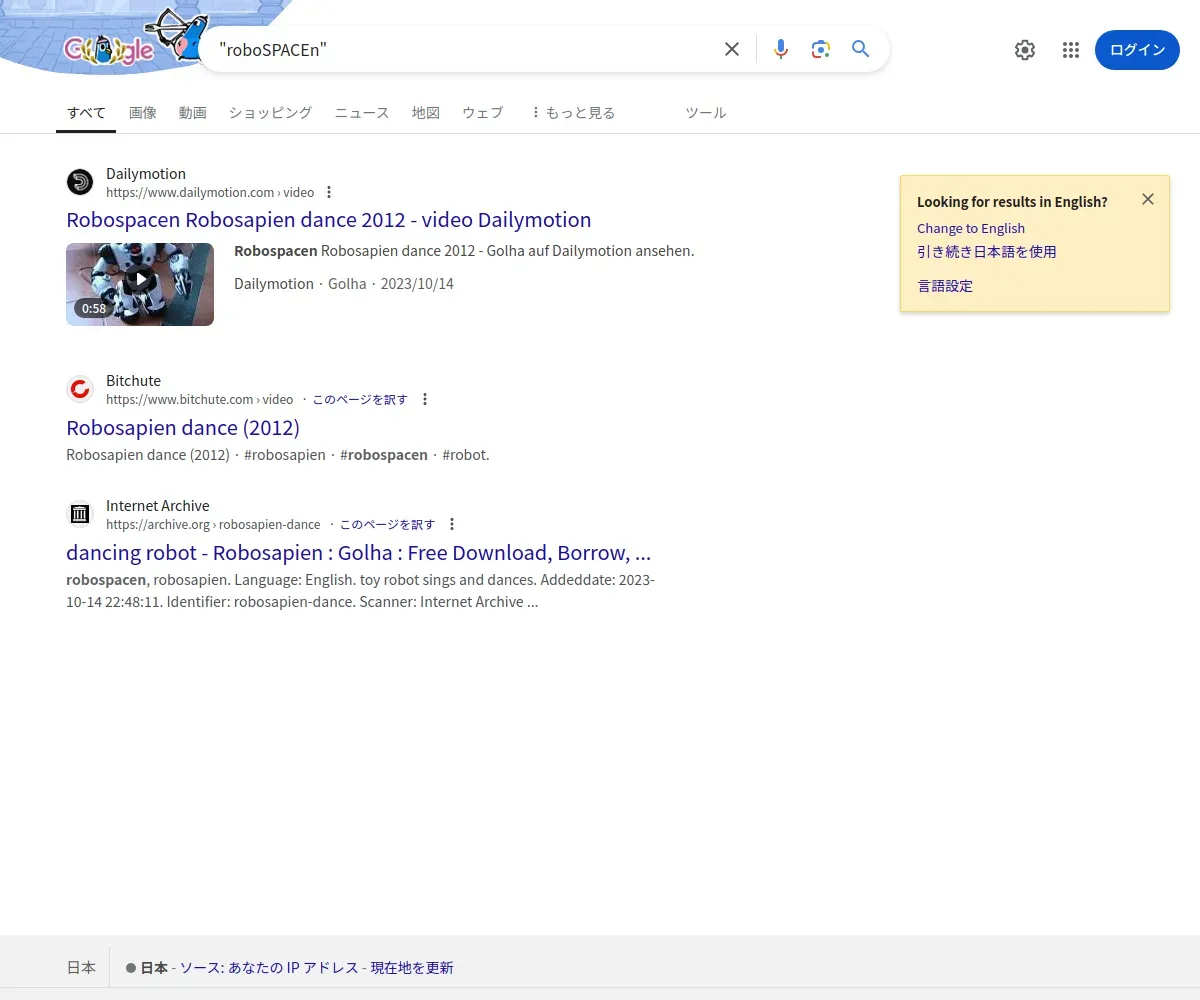This screenshot has height=1000, width=1200.
Task: Start voice search with microphone
Action: tap(781, 49)
